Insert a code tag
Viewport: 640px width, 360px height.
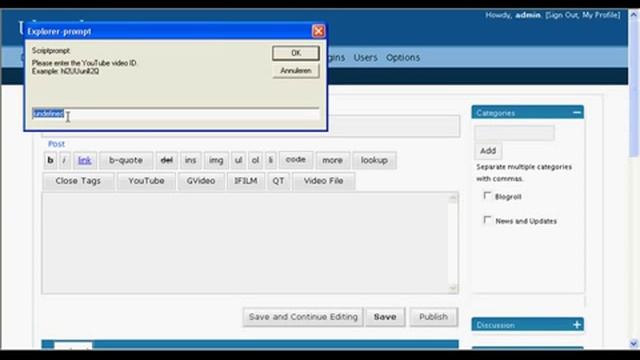(x=296, y=160)
